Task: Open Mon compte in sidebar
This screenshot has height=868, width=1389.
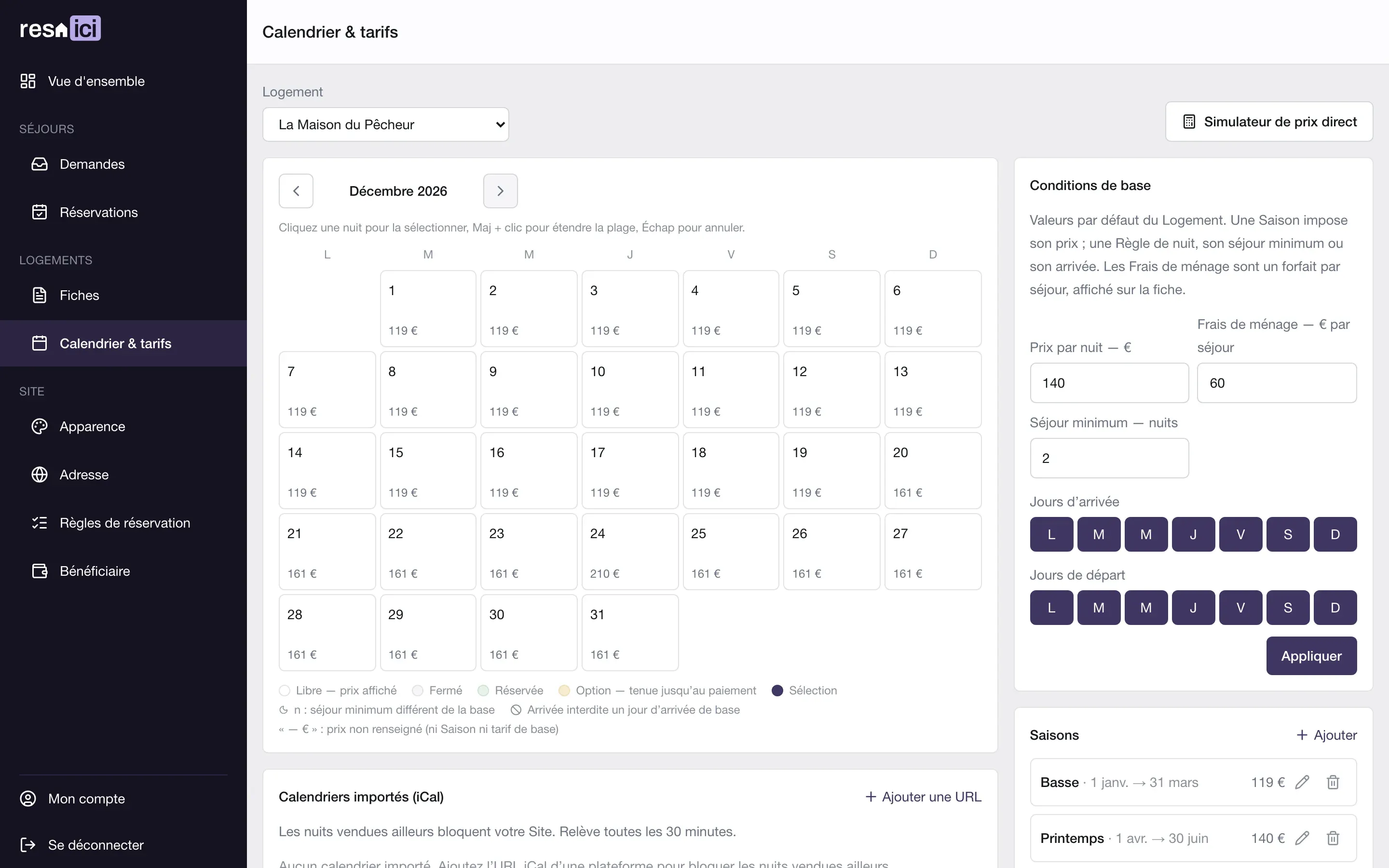Action: click(123, 799)
